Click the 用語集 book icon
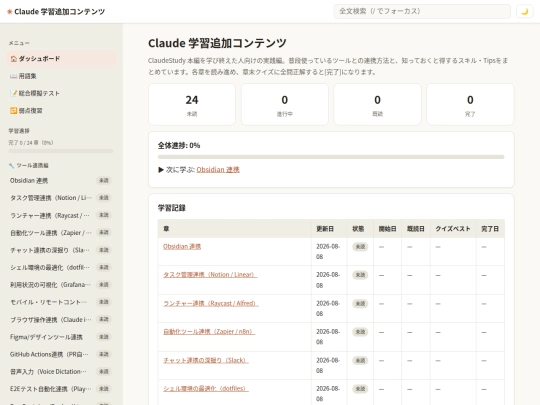Viewport: 540px width, 405px height. point(13,76)
